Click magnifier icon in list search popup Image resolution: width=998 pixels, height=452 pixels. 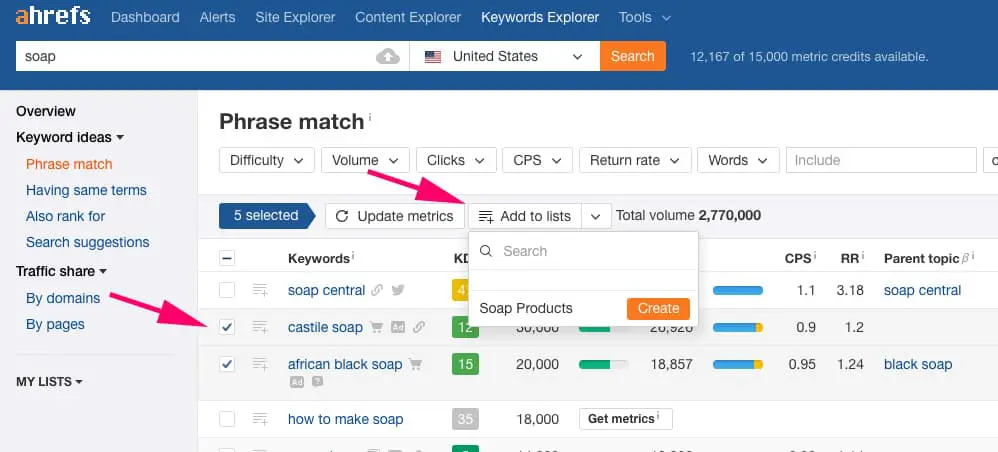(x=486, y=251)
